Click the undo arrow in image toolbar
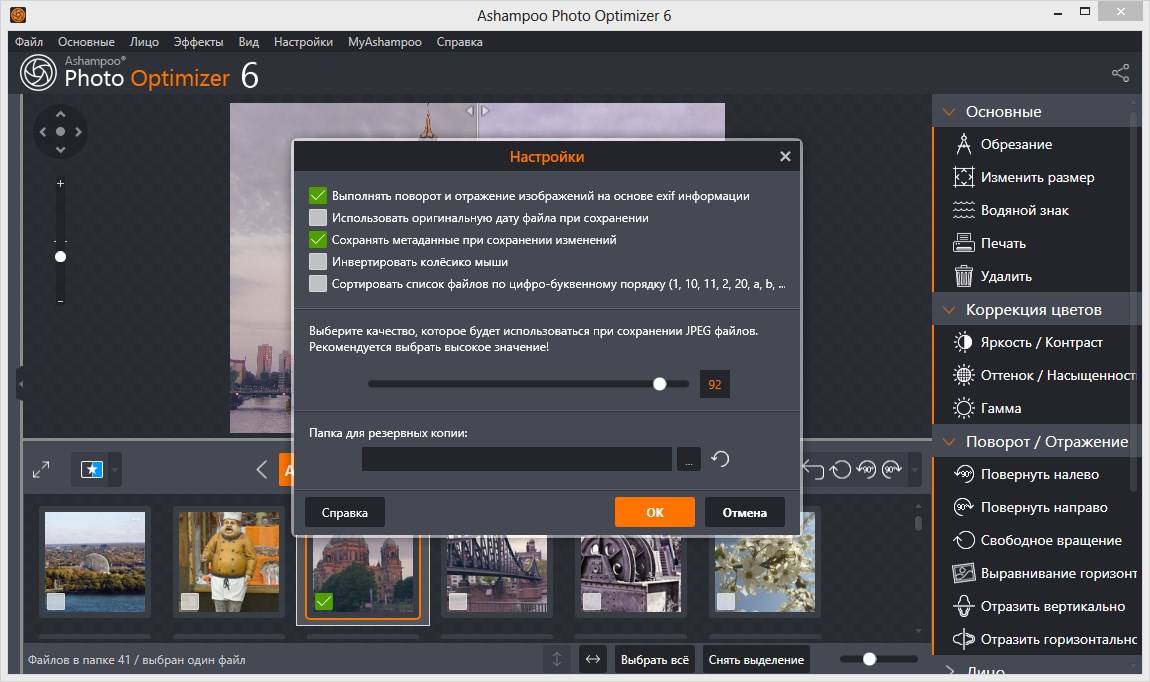 [x=813, y=469]
